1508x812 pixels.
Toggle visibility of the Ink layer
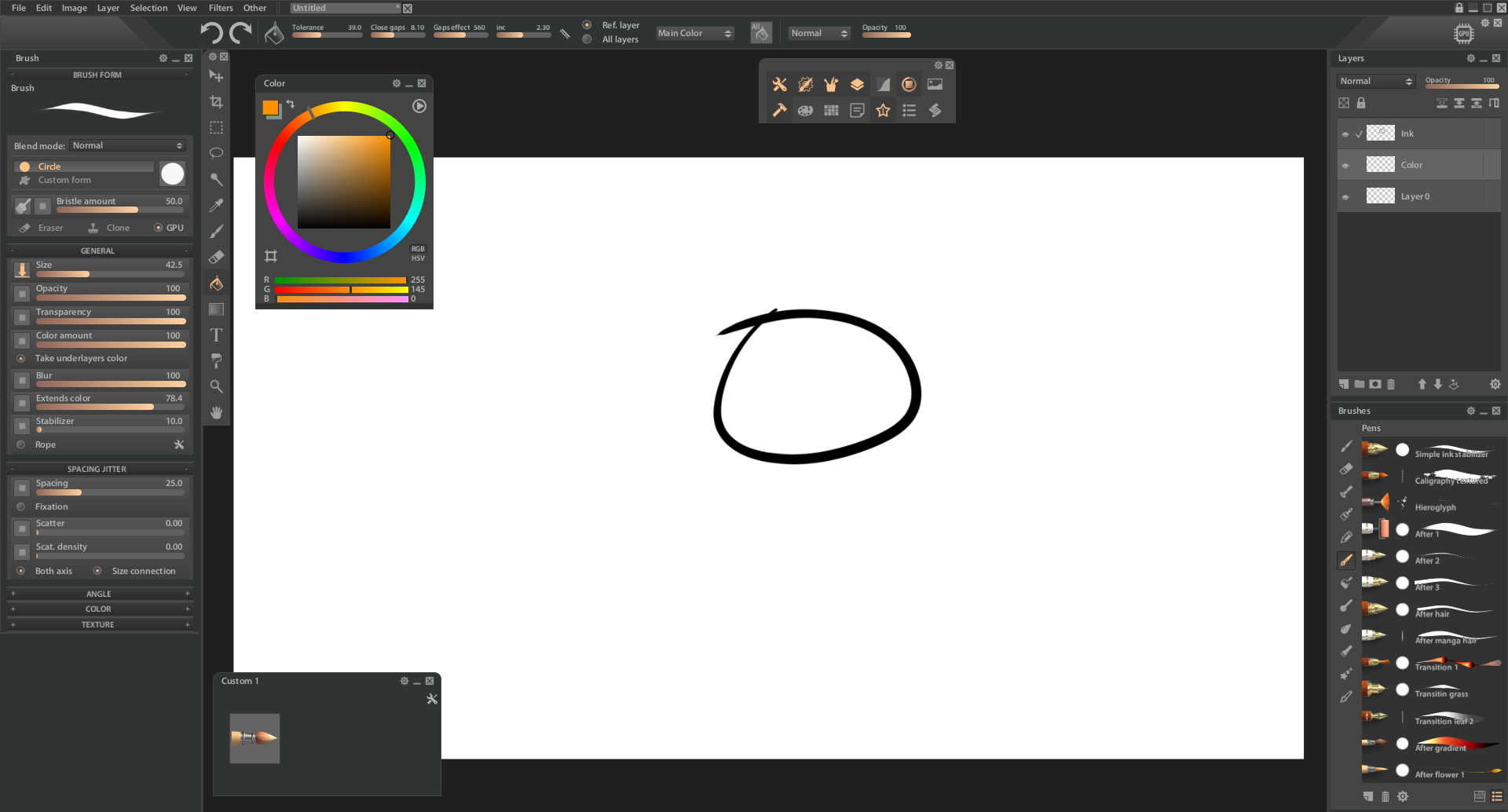(1345, 134)
